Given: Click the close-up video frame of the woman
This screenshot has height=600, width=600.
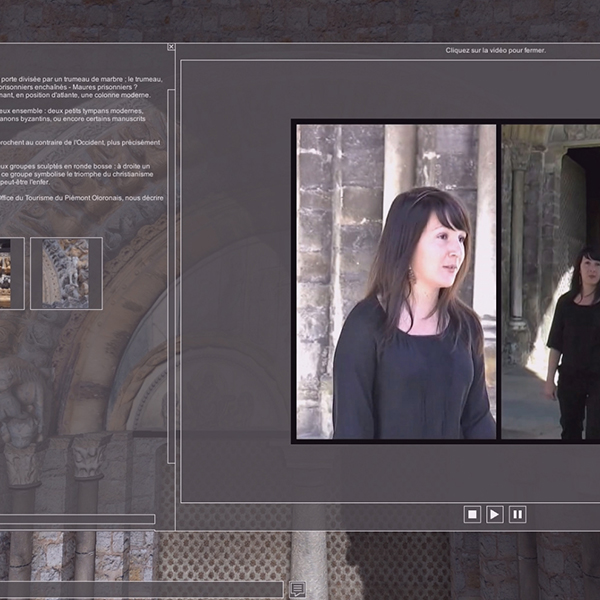Looking at the screenshot, I should (396, 281).
